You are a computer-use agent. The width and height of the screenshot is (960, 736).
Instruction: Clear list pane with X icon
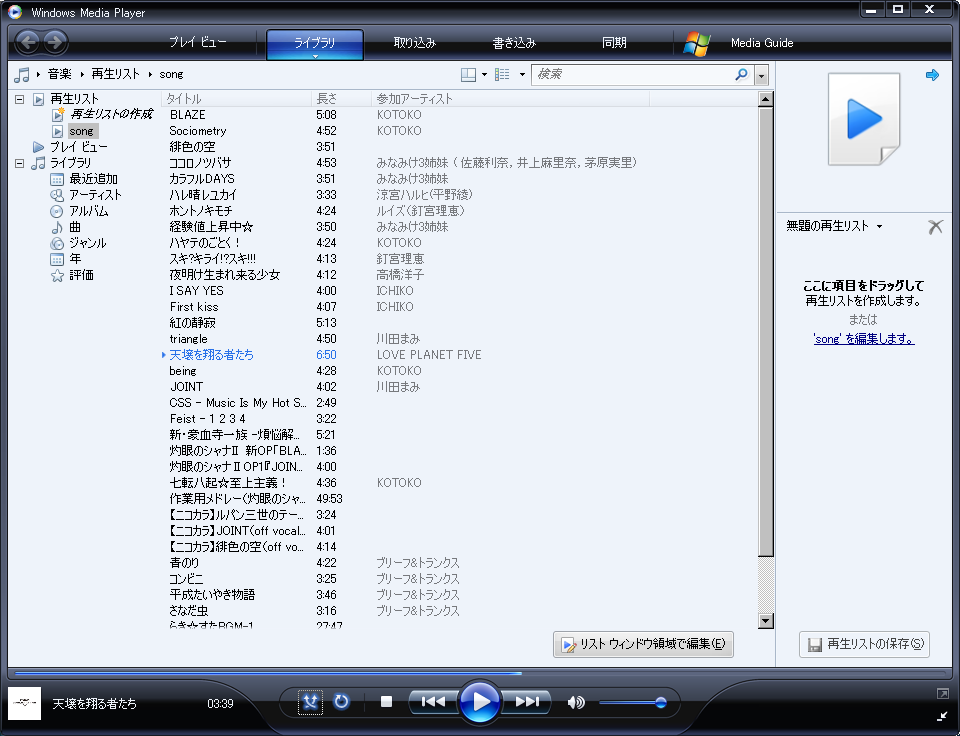(935, 227)
